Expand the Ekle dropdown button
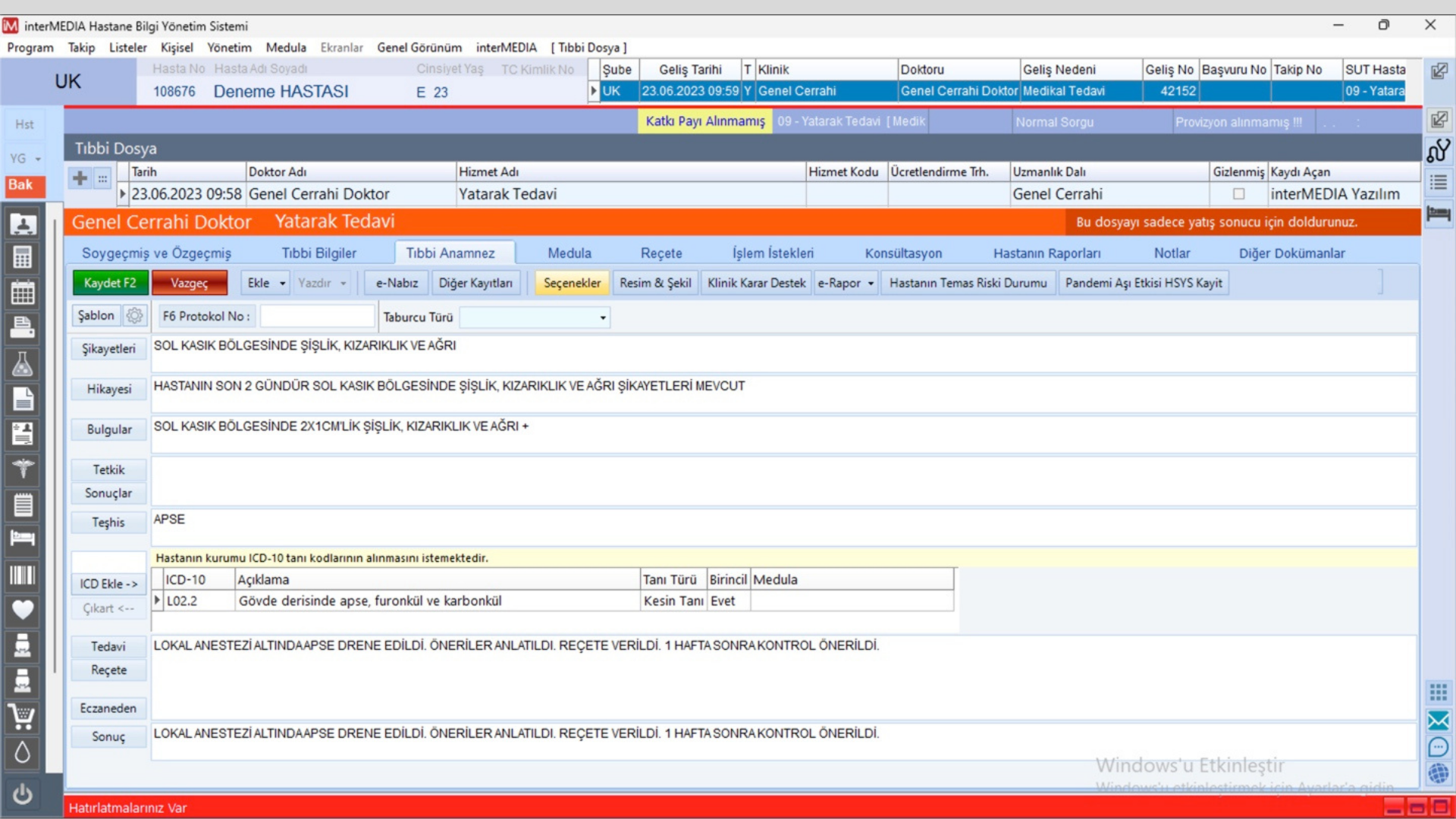This screenshot has width=1456, height=819. [x=282, y=283]
